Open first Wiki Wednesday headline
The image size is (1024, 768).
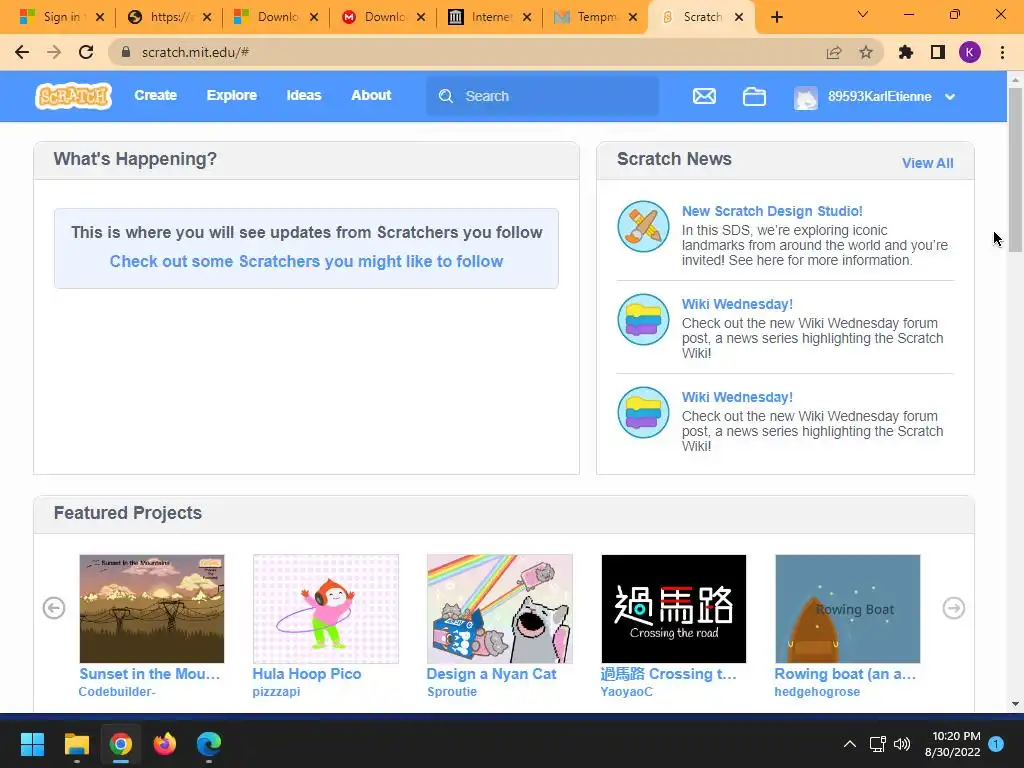(x=737, y=304)
